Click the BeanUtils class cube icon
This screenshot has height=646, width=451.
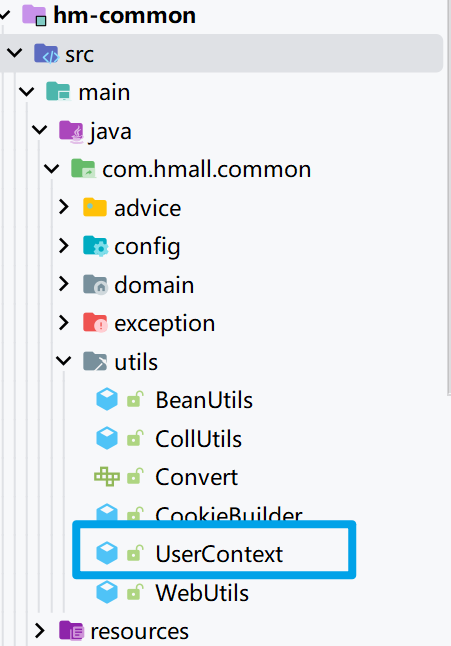pos(107,399)
